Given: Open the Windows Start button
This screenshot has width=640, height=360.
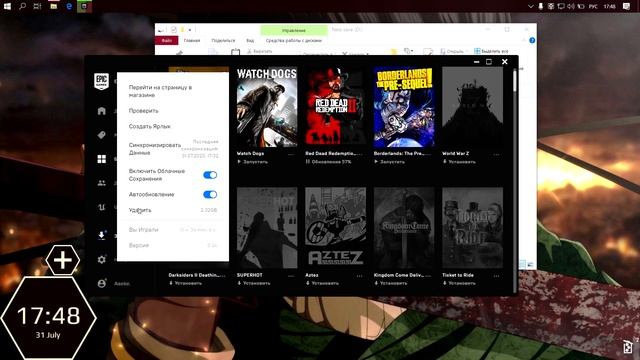Looking at the screenshot, I should point(7,6).
